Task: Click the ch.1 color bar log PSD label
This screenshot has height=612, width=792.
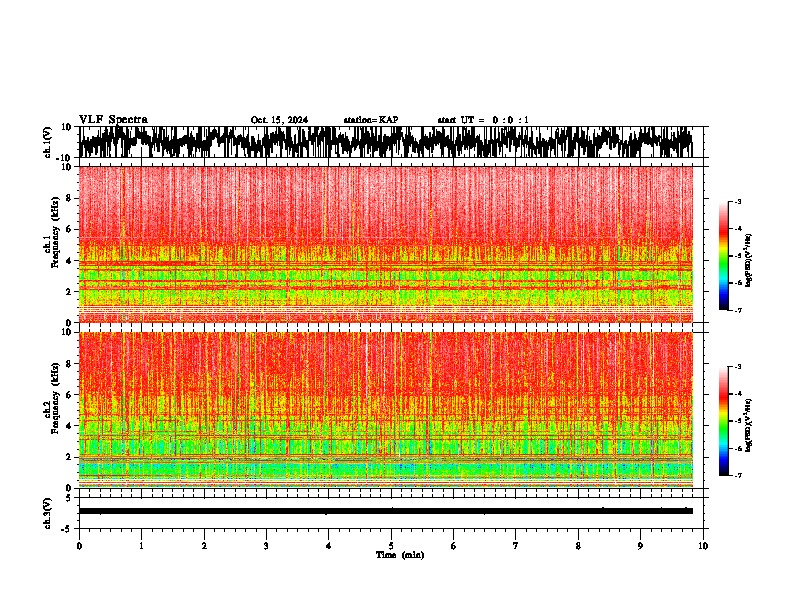Action: point(749,261)
